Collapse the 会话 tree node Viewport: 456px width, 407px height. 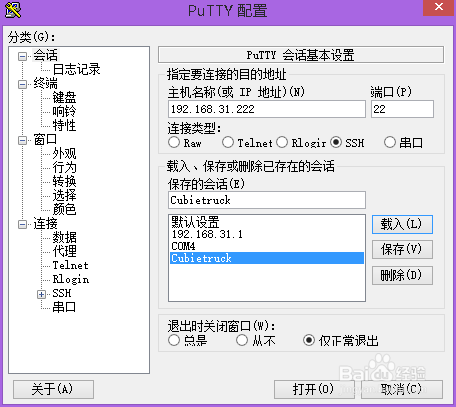click(22, 56)
